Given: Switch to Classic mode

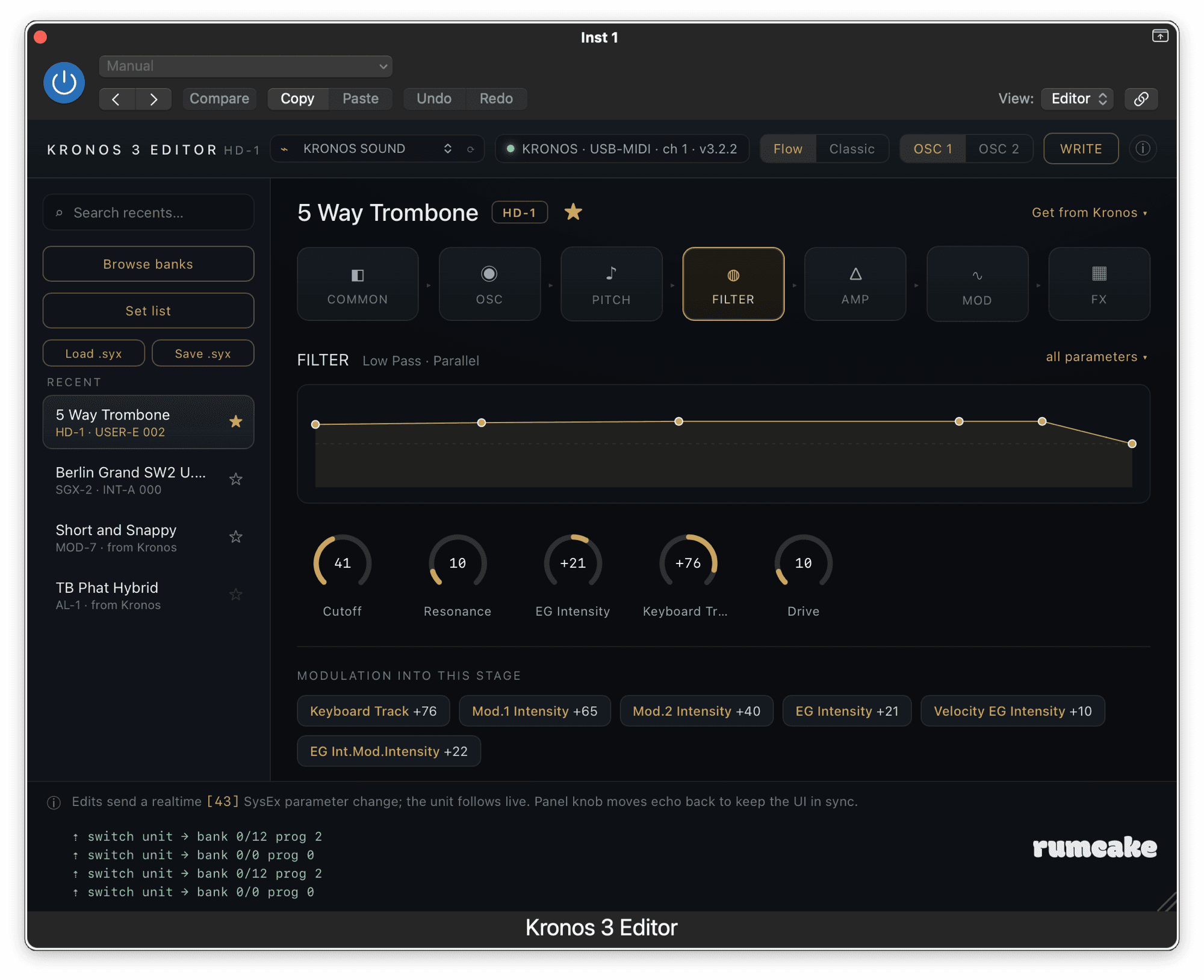Looking at the screenshot, I should [x=852, y=149].
